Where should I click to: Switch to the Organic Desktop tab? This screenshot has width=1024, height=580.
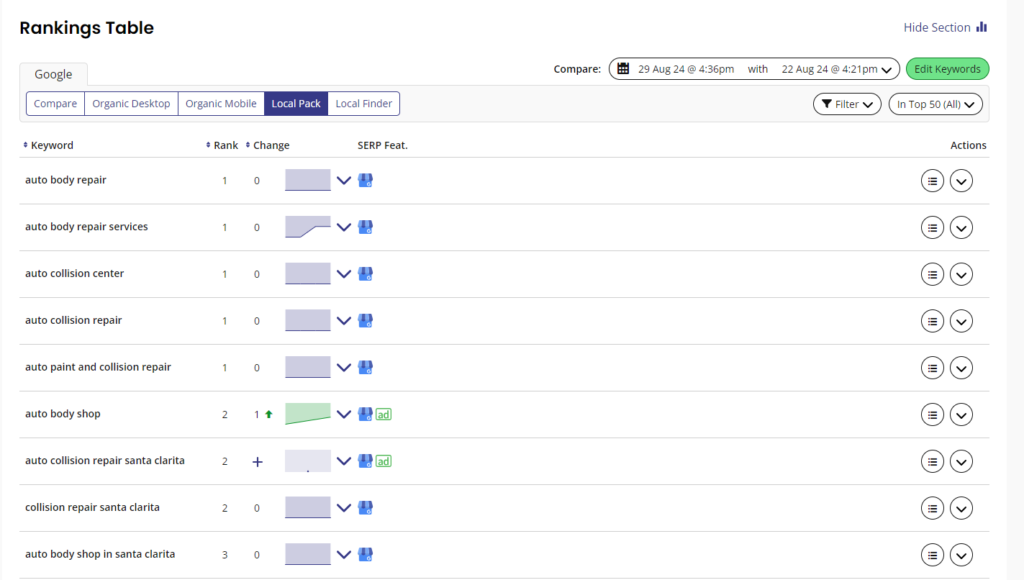(x=131, y=103)
